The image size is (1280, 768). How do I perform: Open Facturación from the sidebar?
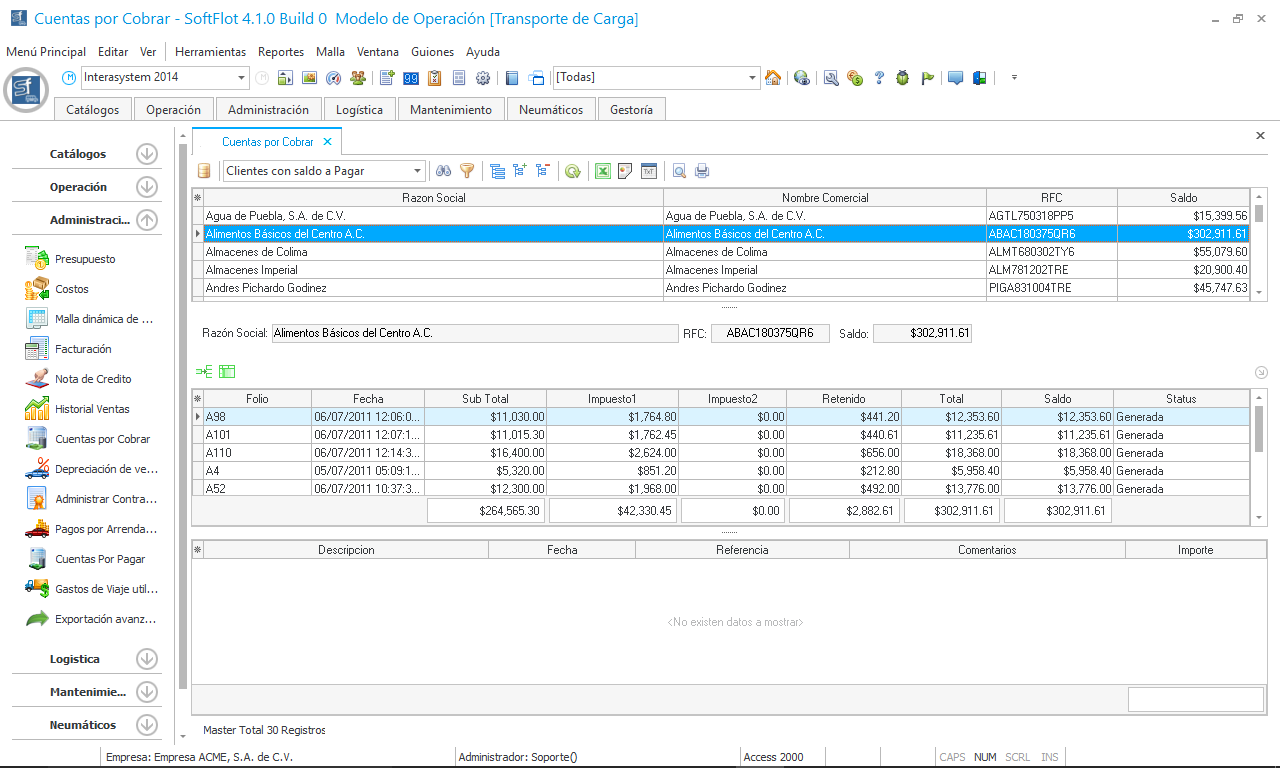pyautogui.click(x=83, y=349)
